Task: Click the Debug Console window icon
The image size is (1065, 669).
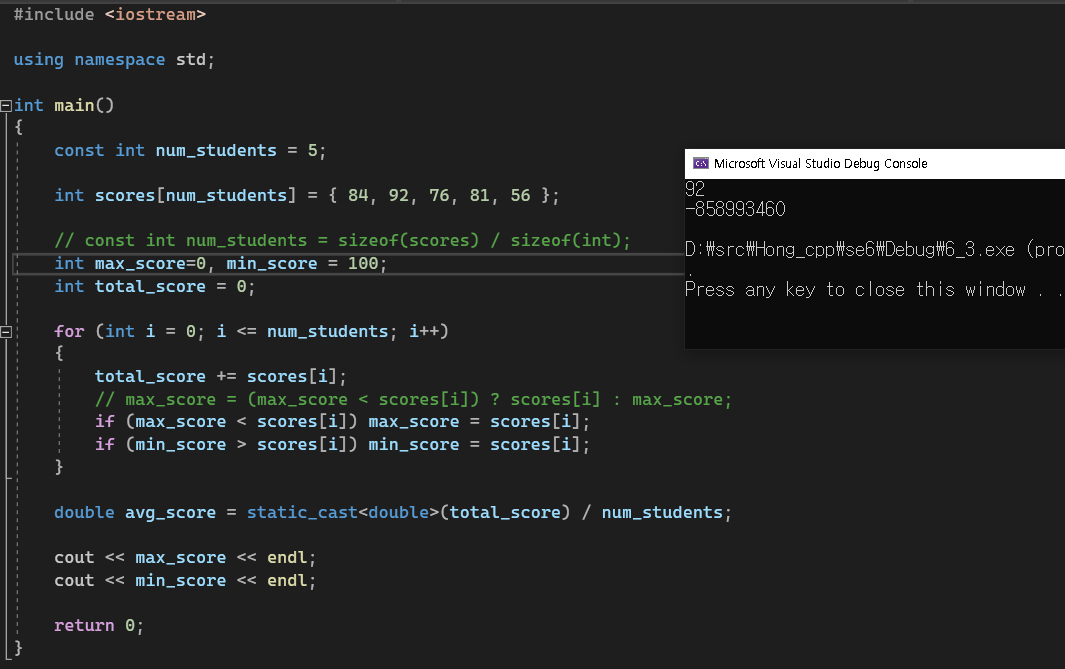Action: click(x=701, y=163)
